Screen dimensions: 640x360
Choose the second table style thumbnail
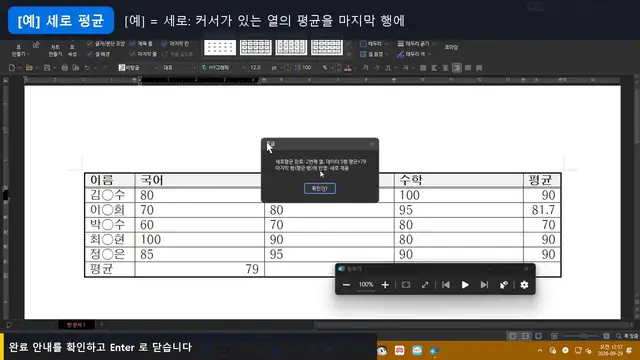point(256,47)
